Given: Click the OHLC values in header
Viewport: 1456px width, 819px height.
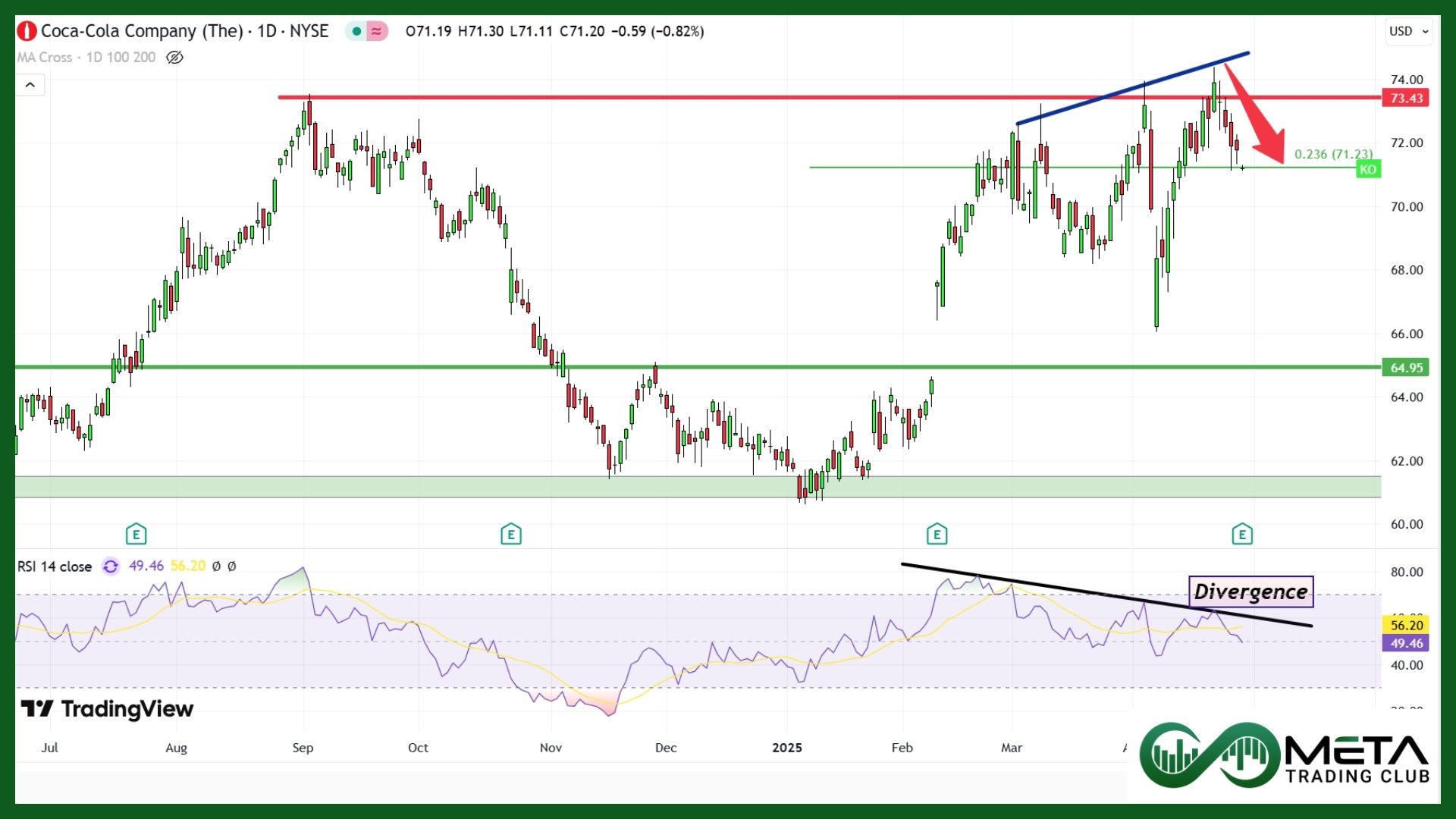Looking at the screenshot, I should [554, 31].
